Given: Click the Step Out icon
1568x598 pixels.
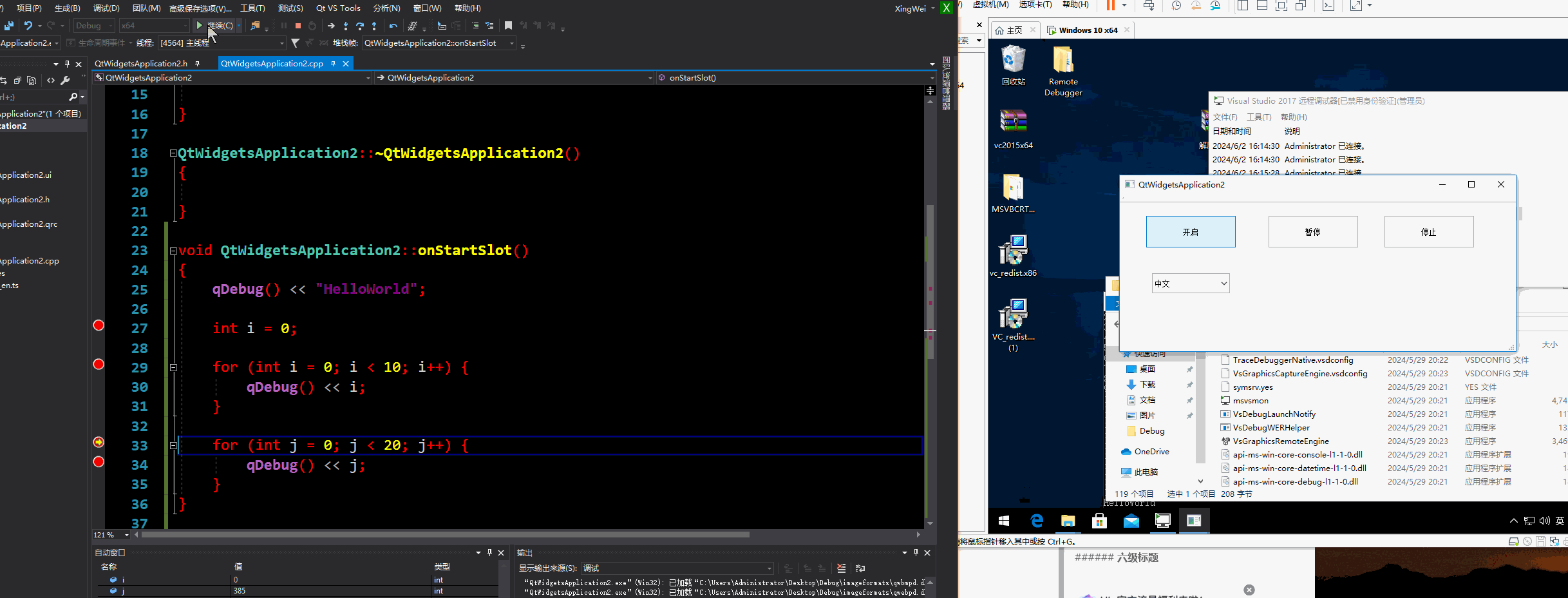Looking at the screenshot, I should pos(374,26).
